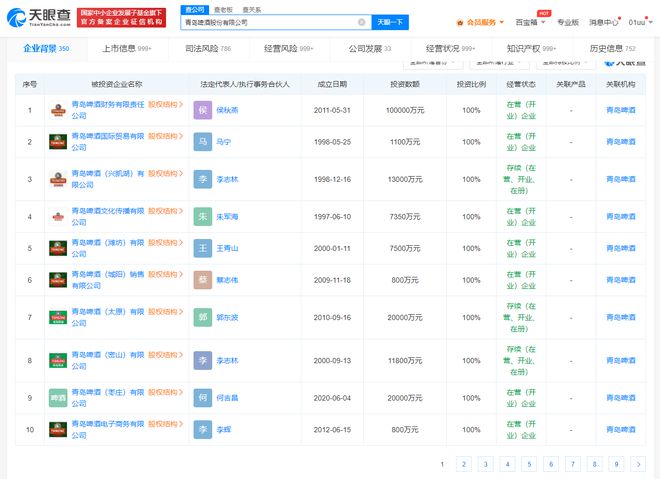Go to page 7 of results

coord(573,464)
